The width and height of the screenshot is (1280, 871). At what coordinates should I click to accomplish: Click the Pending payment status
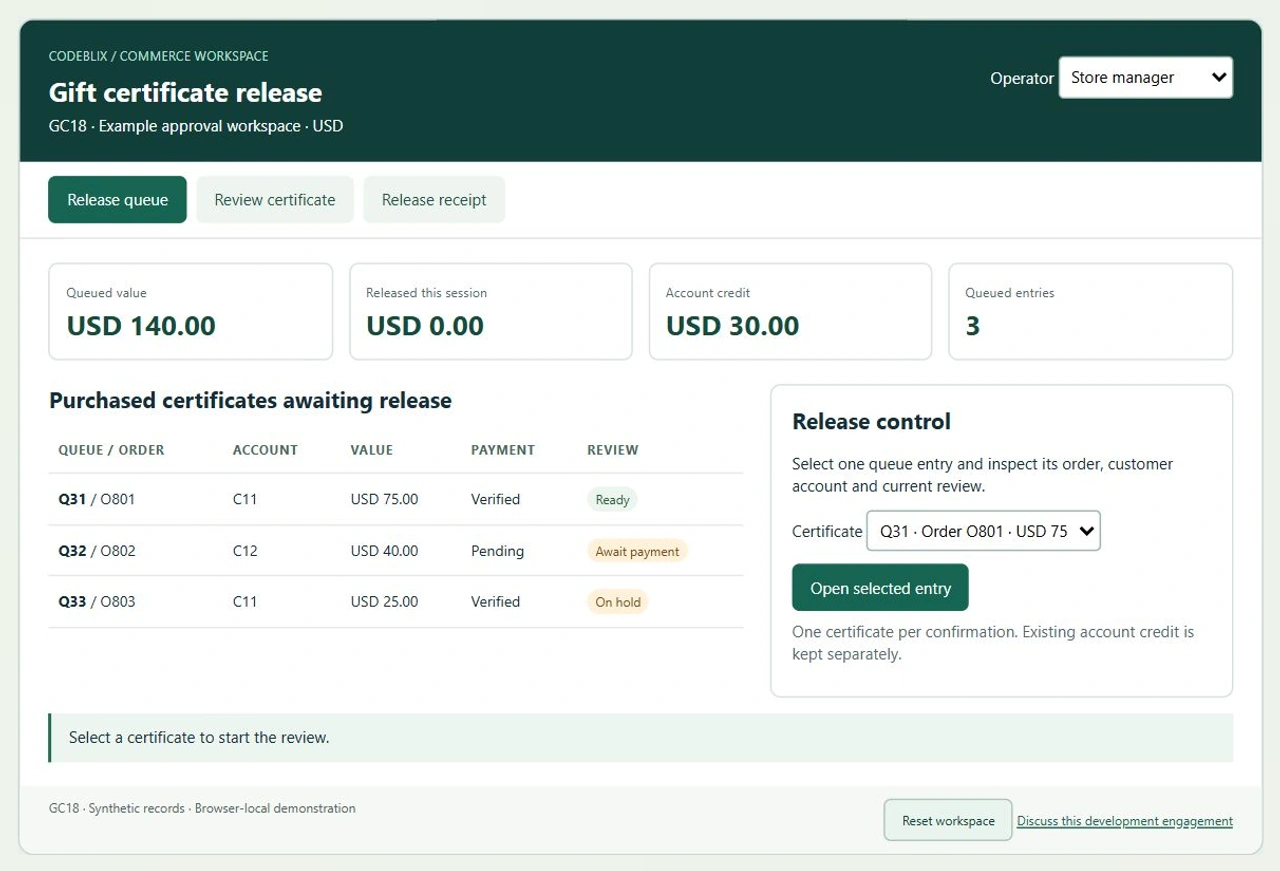click(497, 551)
